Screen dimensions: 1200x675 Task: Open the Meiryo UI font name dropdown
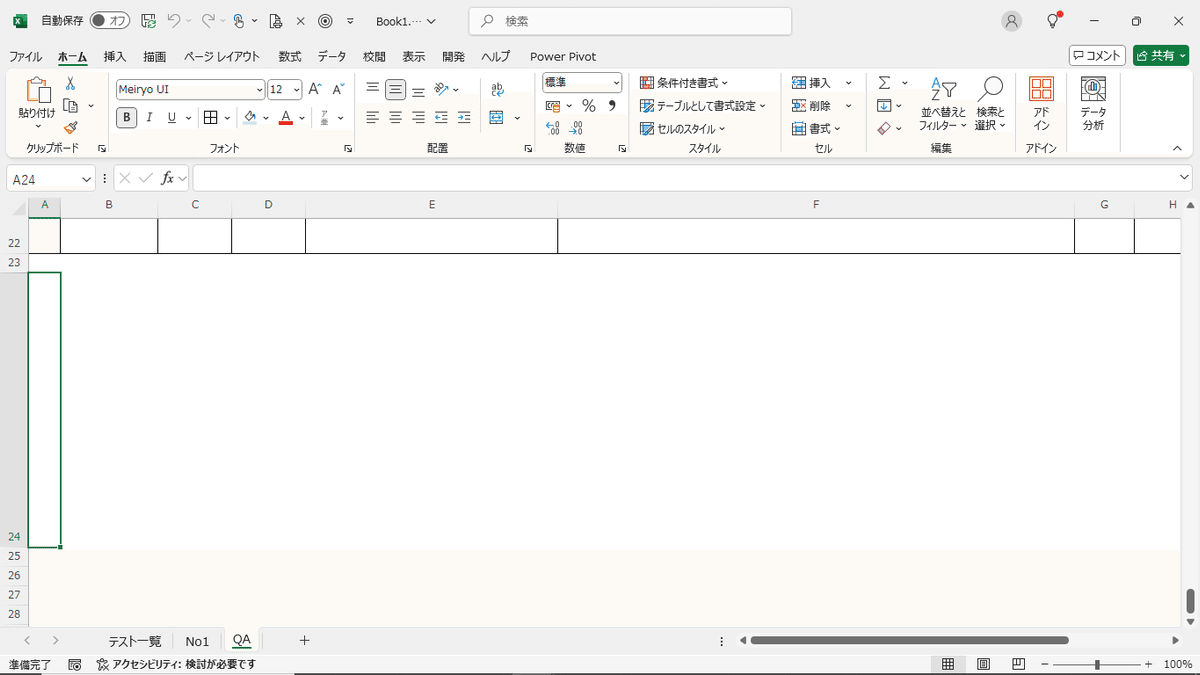coord(260,89)
